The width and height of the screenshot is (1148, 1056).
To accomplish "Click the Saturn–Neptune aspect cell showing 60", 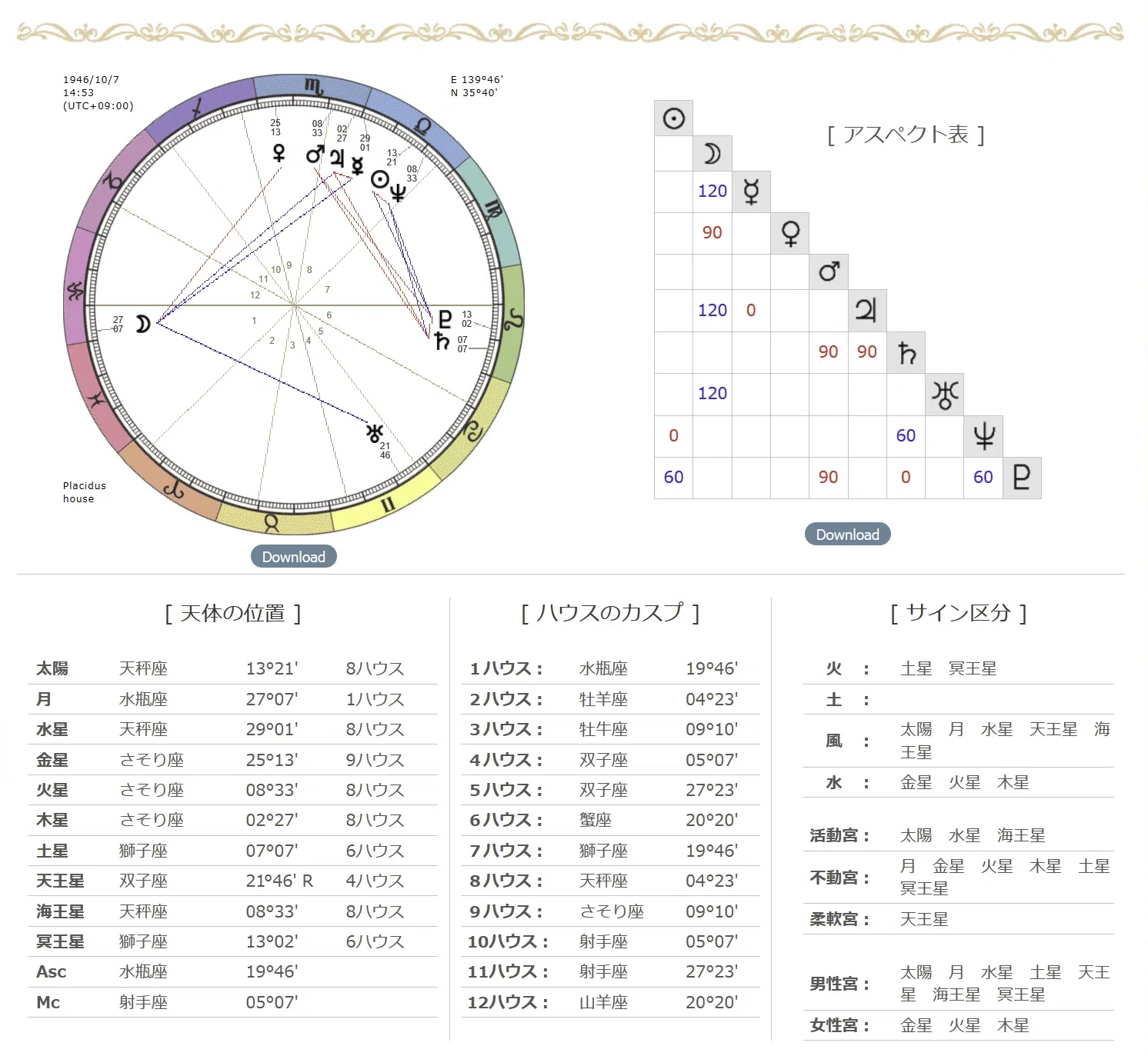I will (906, 436).
